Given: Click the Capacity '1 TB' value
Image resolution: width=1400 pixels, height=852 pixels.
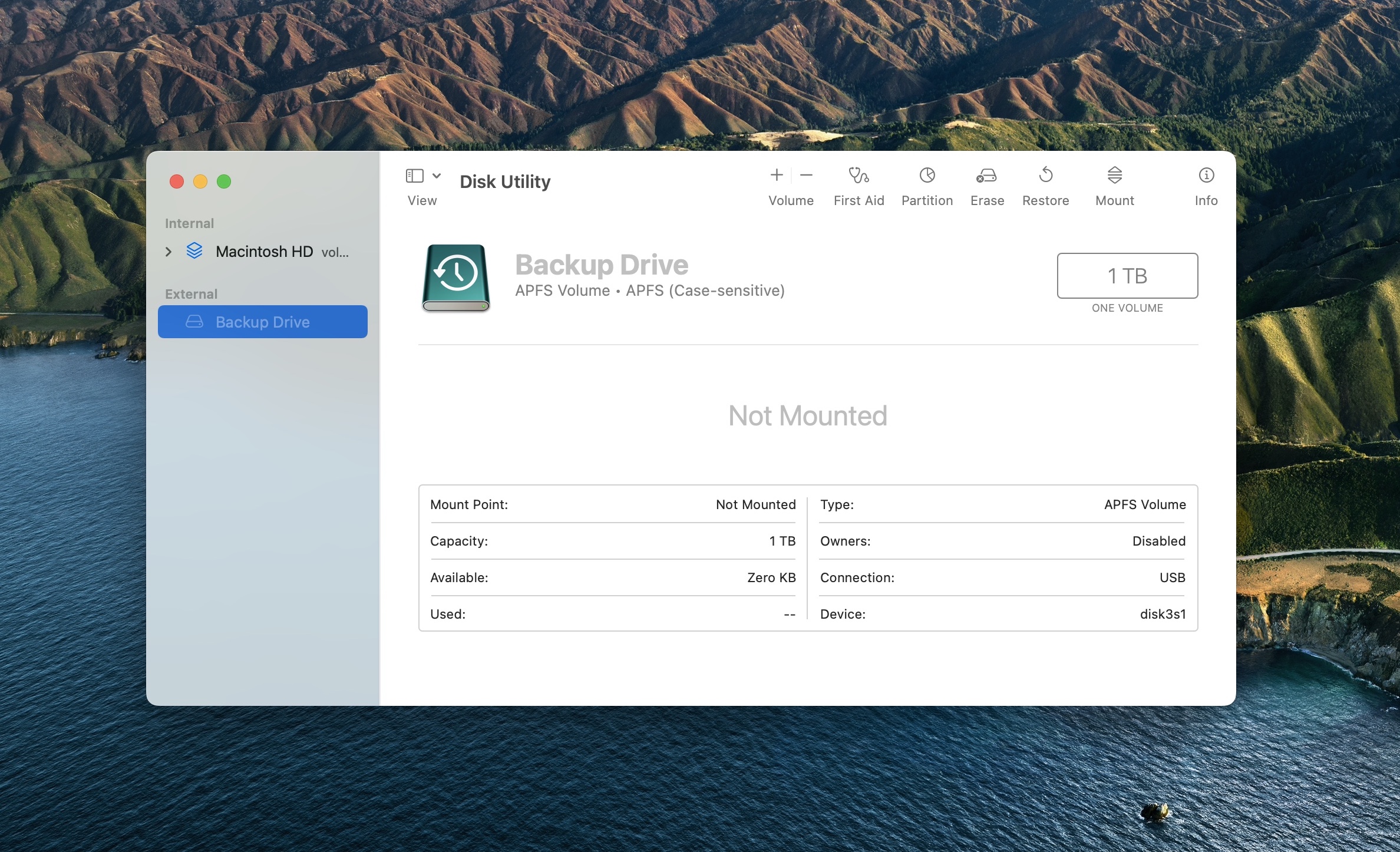Looking at the screenshot, I should pyautogui.click(x=782, y=541).
